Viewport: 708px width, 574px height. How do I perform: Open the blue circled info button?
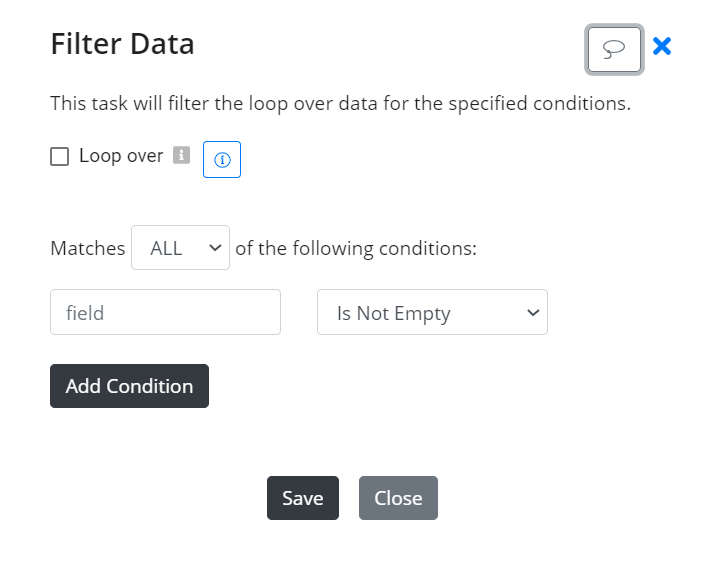click(222, 159)
